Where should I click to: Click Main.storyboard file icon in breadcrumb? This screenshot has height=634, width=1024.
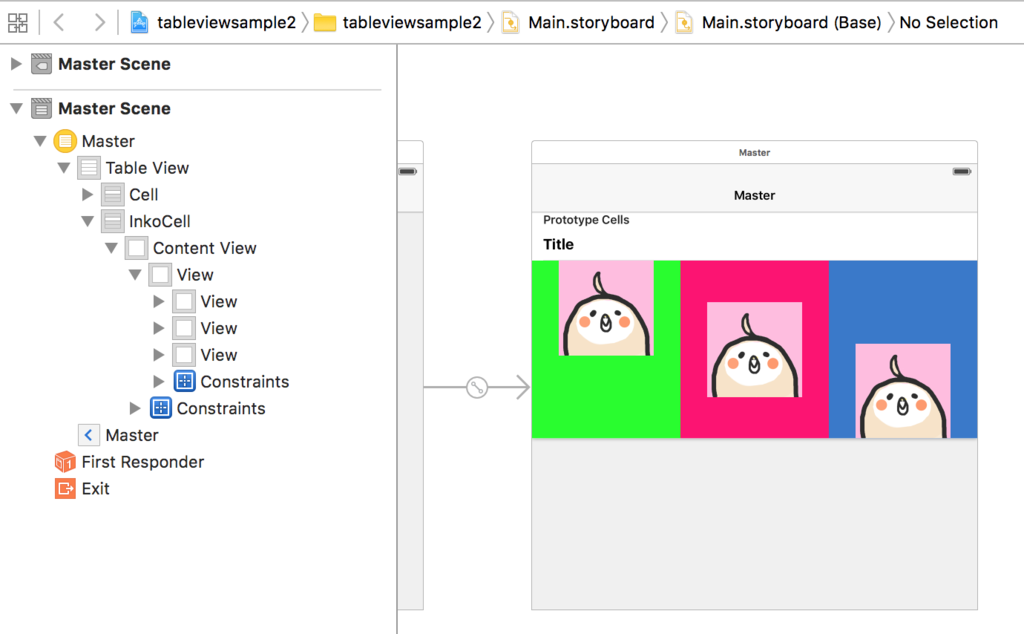511,23
